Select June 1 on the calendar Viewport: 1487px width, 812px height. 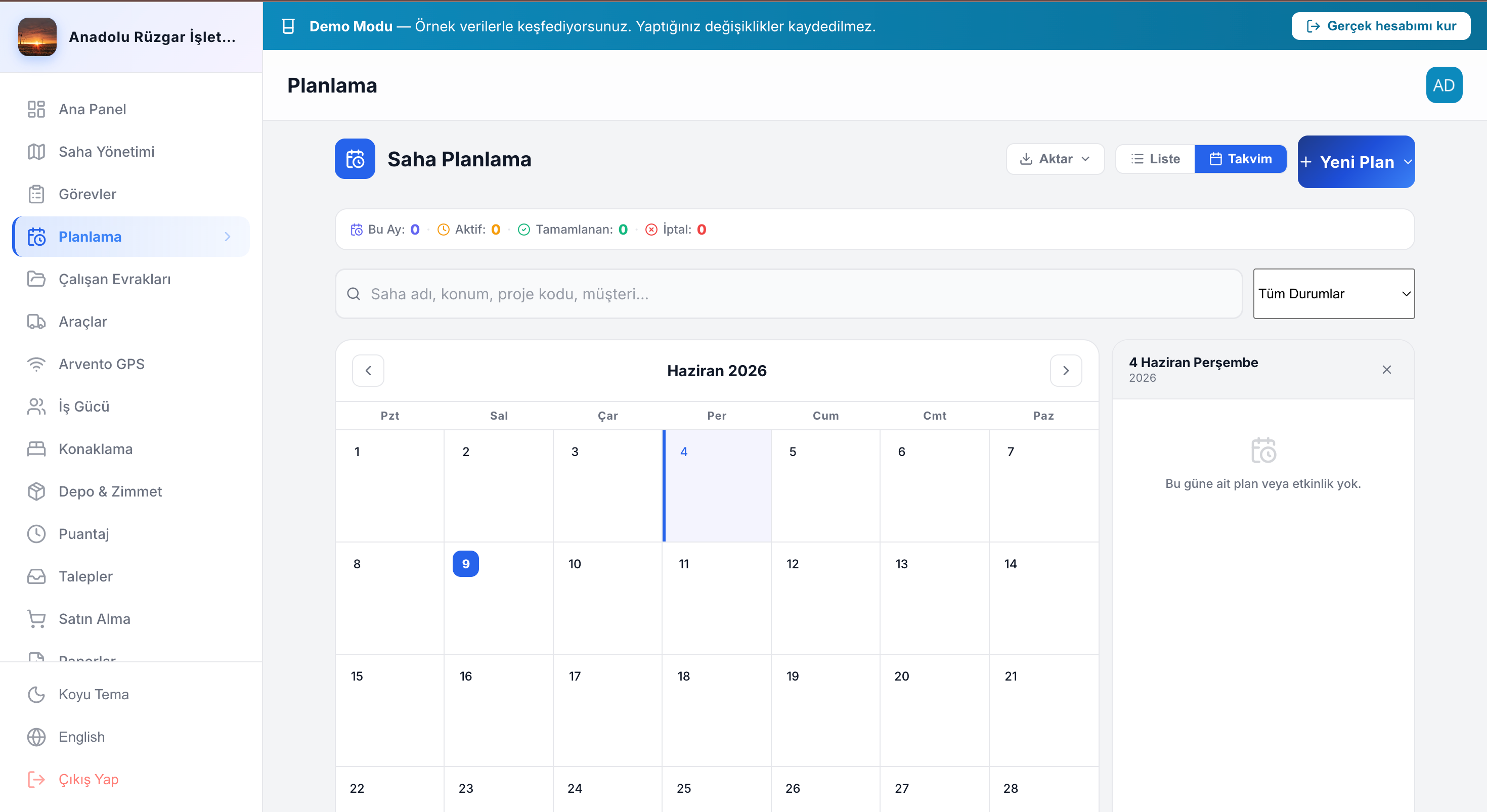pos(389,485)
